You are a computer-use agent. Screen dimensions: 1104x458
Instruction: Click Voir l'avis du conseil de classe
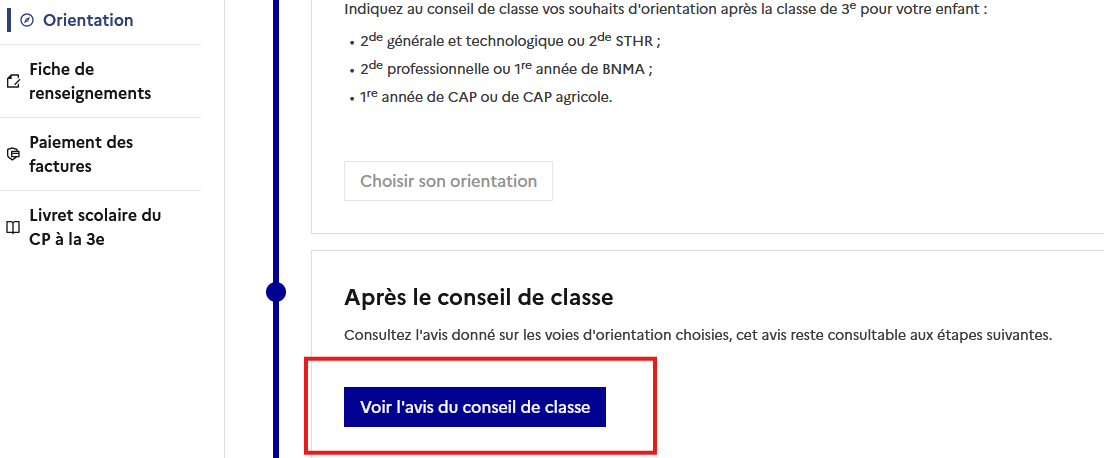coord(475,407)
